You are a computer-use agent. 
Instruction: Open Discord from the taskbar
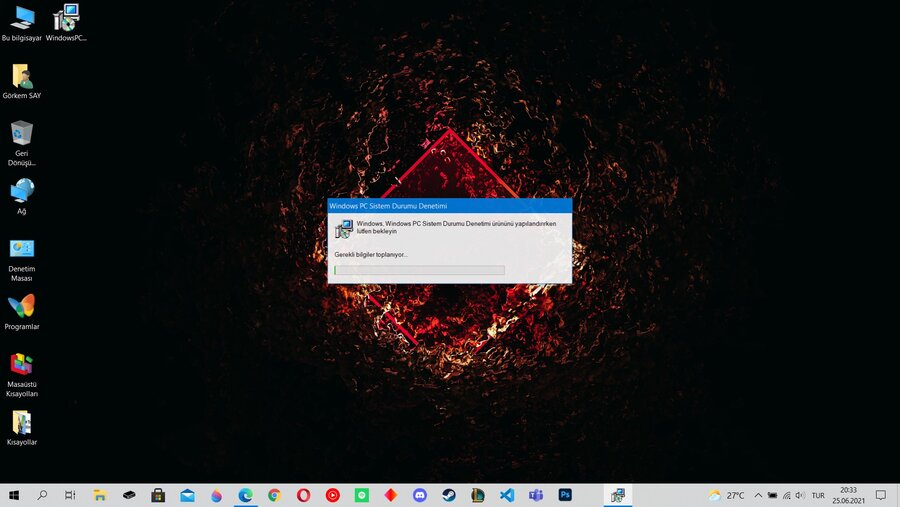point(420,495)
